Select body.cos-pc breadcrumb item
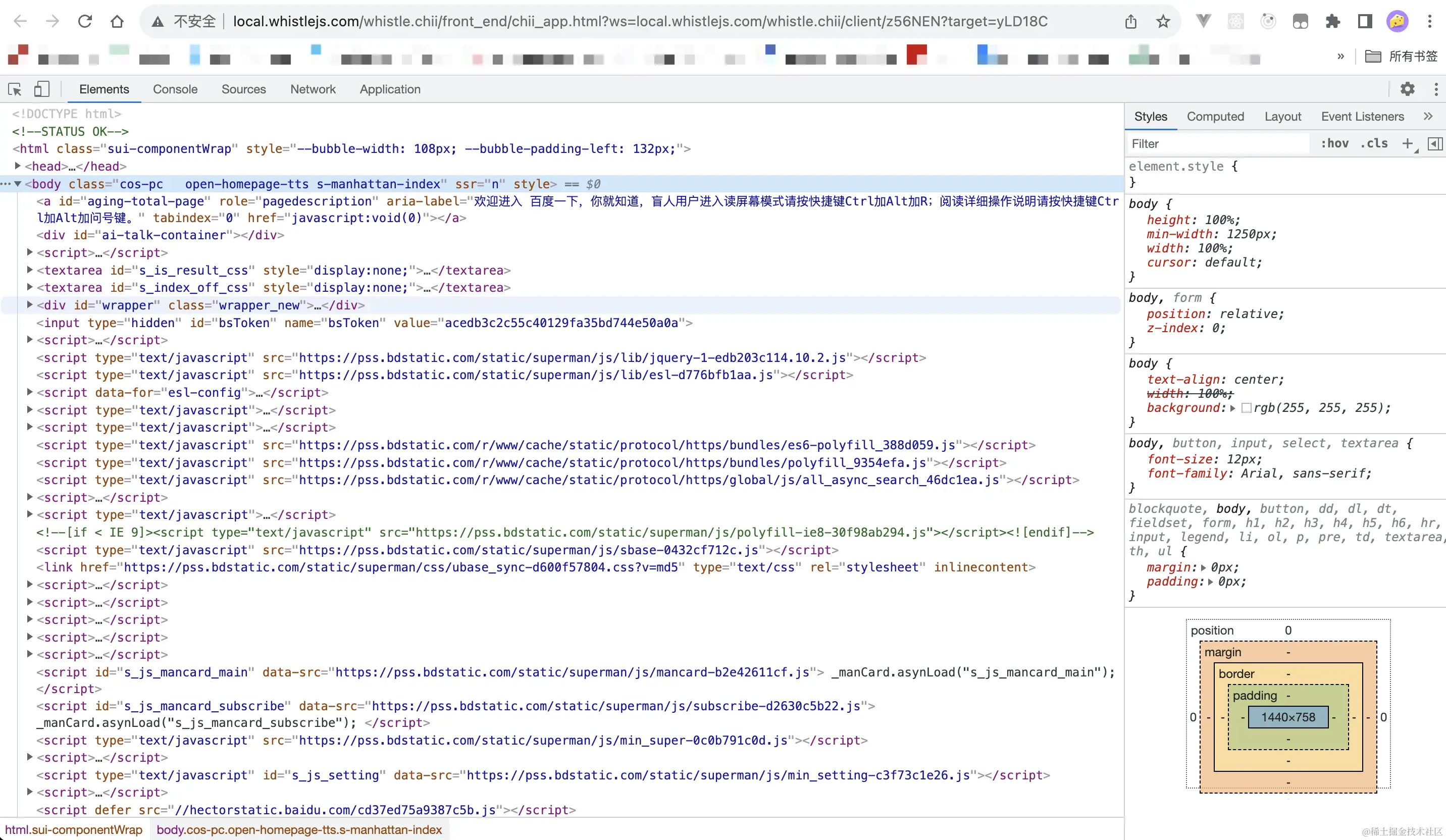This screenshot has height=840, width=1446. point(299,830)
